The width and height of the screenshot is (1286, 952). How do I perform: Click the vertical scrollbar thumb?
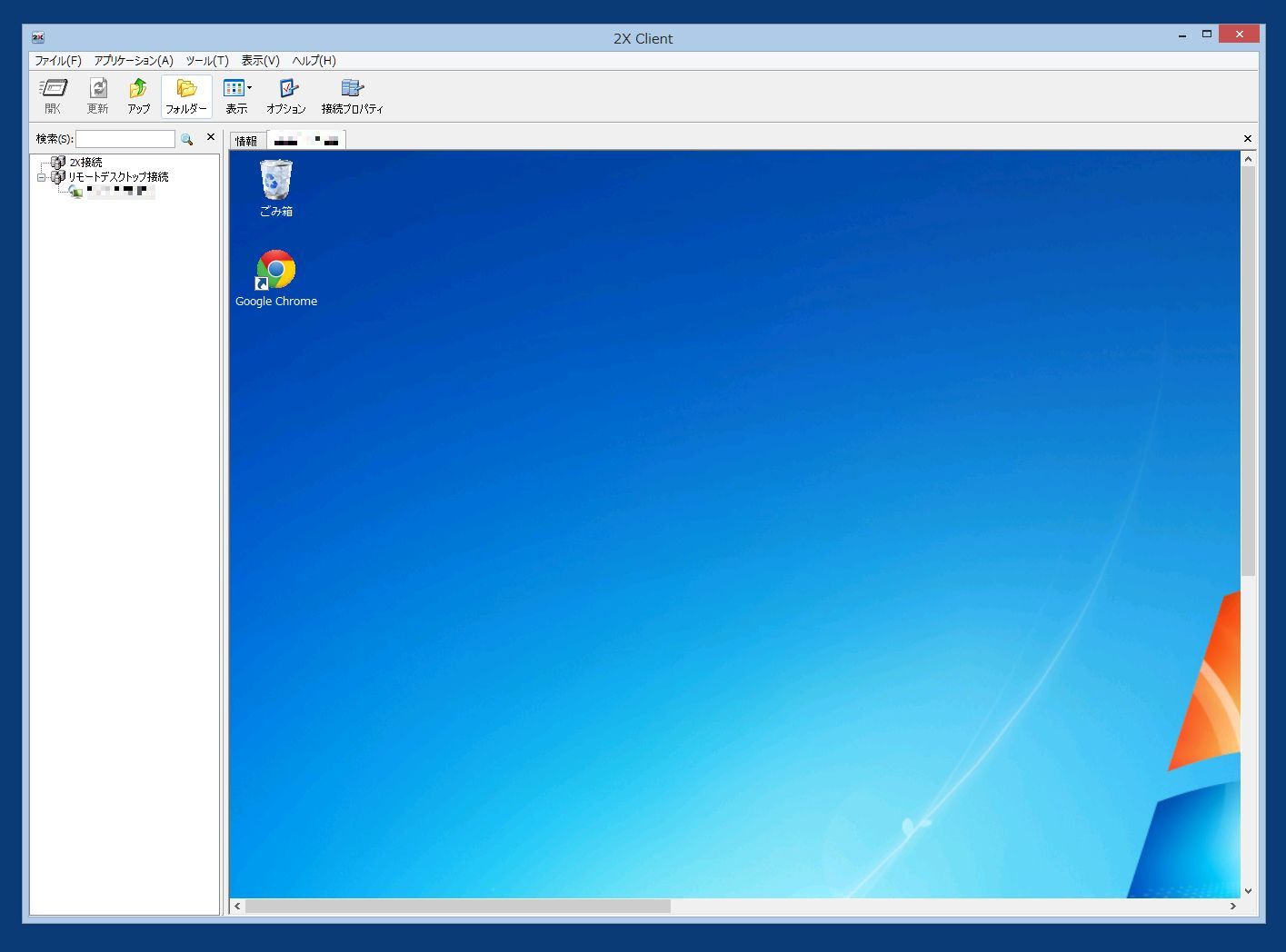tap(1248, 371)
